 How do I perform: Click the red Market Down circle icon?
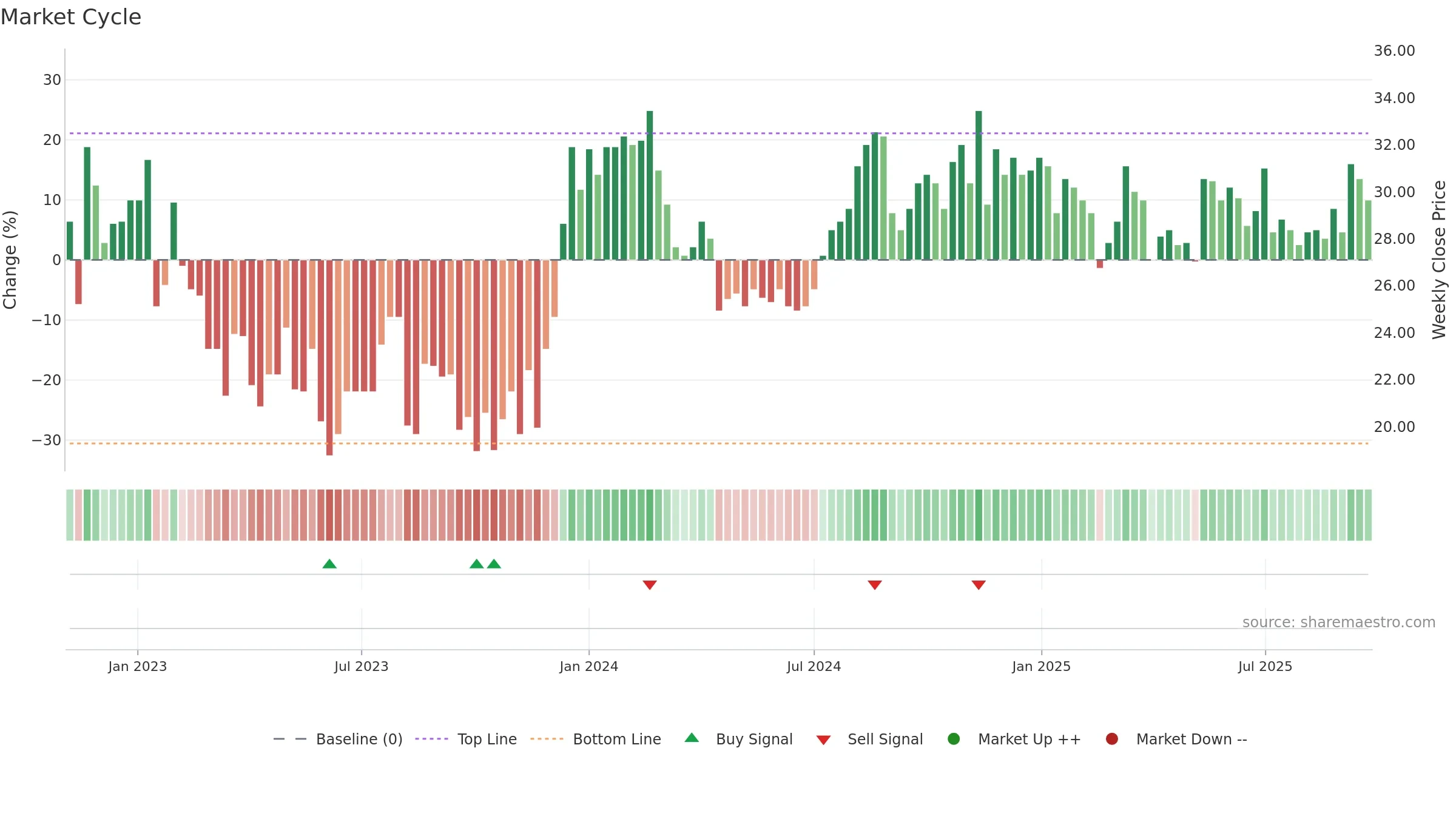pos(1112,739)
